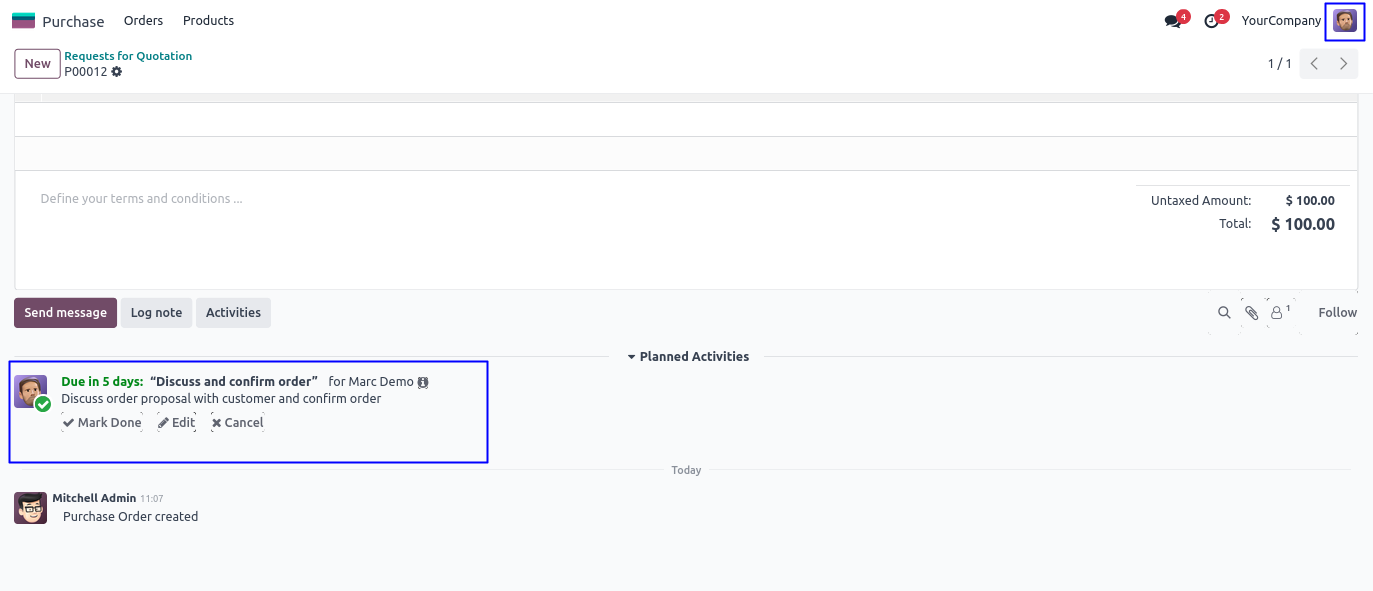Open Requests for Quotation breadcrumb link
The width and height of the screenshot is (1373, 591).
pos(128,56)
